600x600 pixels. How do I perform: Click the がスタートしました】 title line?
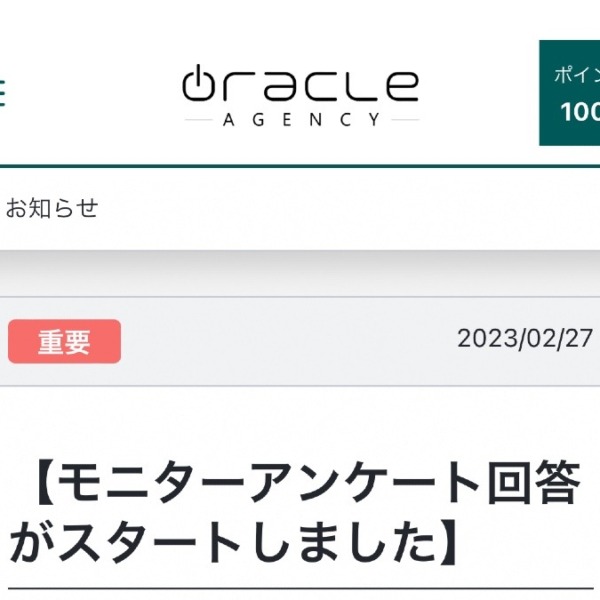[x=234, y=543]
